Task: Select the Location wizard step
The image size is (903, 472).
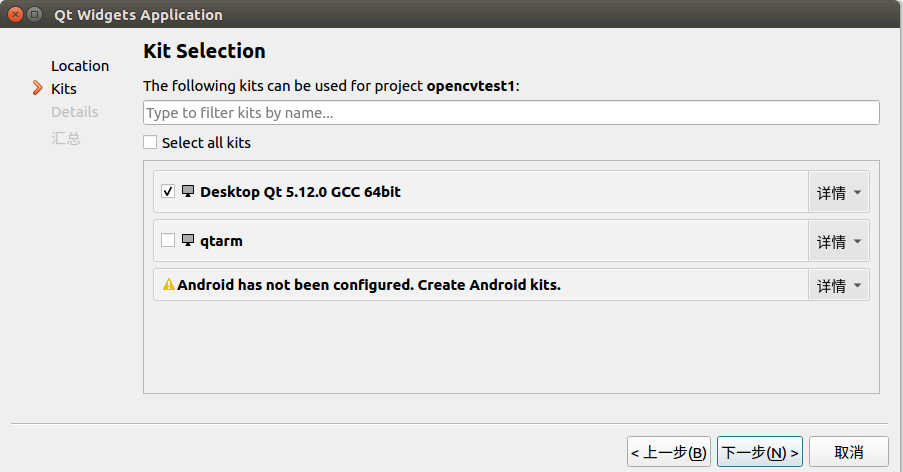Action: (80, 66)
